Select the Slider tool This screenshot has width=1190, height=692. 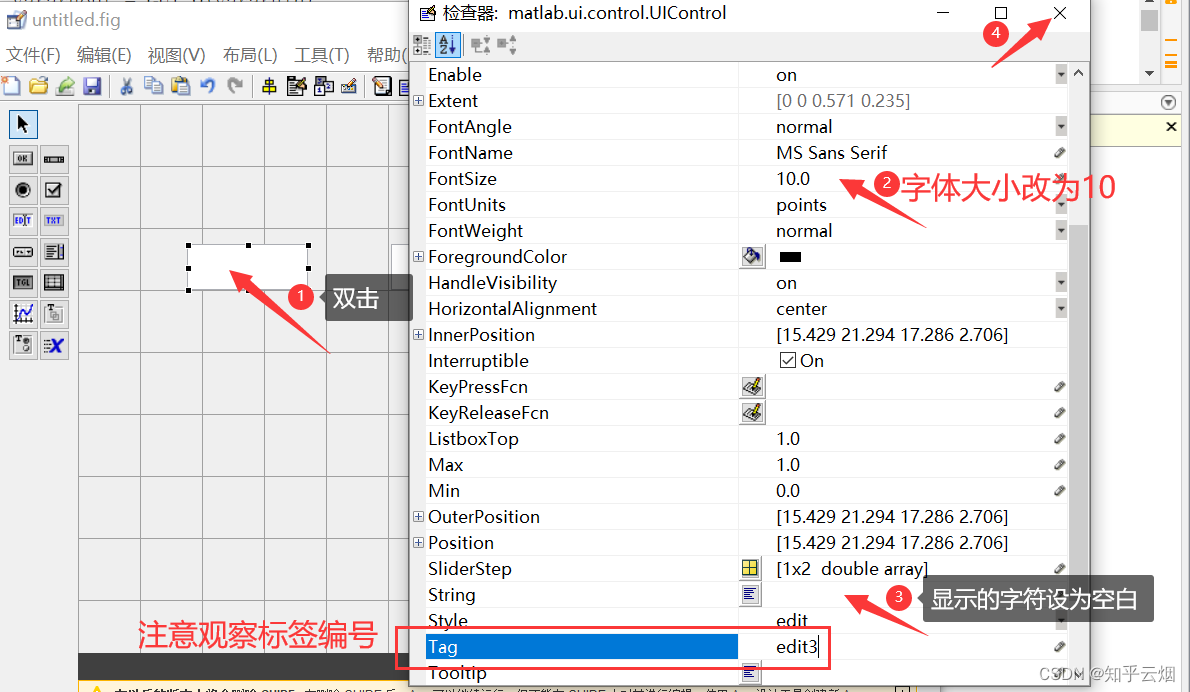pyautogui.click(x=53, y=158)
